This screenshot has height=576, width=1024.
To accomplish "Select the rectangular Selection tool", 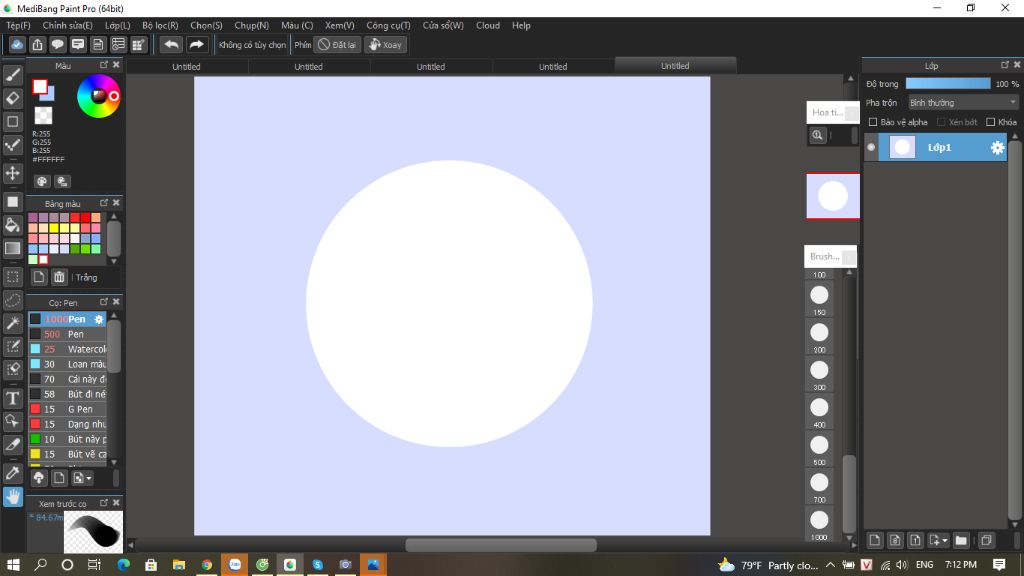I will click(12, 277).
